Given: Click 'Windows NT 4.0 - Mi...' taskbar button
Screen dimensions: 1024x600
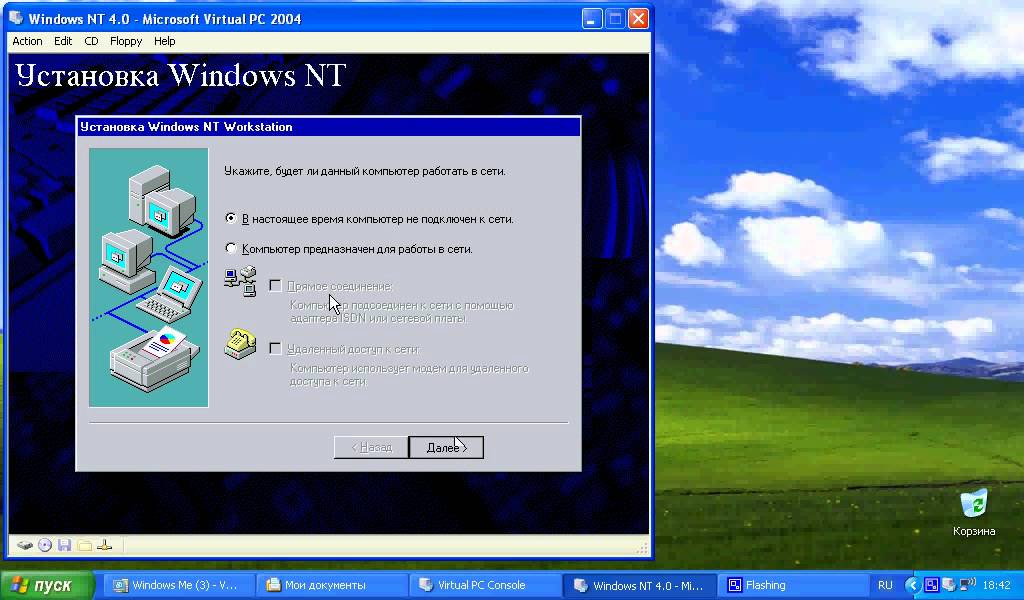Looking at the screenshot, I should point(639,585).
